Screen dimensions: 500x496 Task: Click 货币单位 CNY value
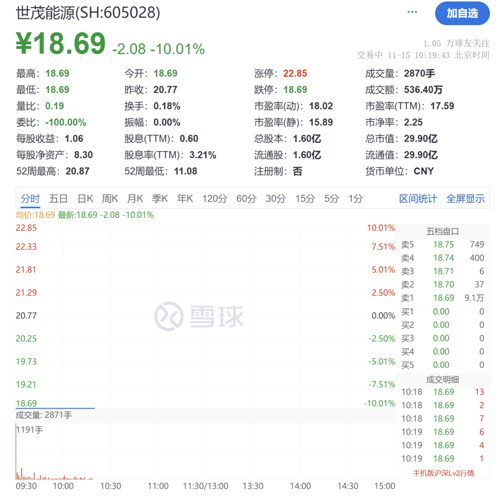[x=424, y=171]
